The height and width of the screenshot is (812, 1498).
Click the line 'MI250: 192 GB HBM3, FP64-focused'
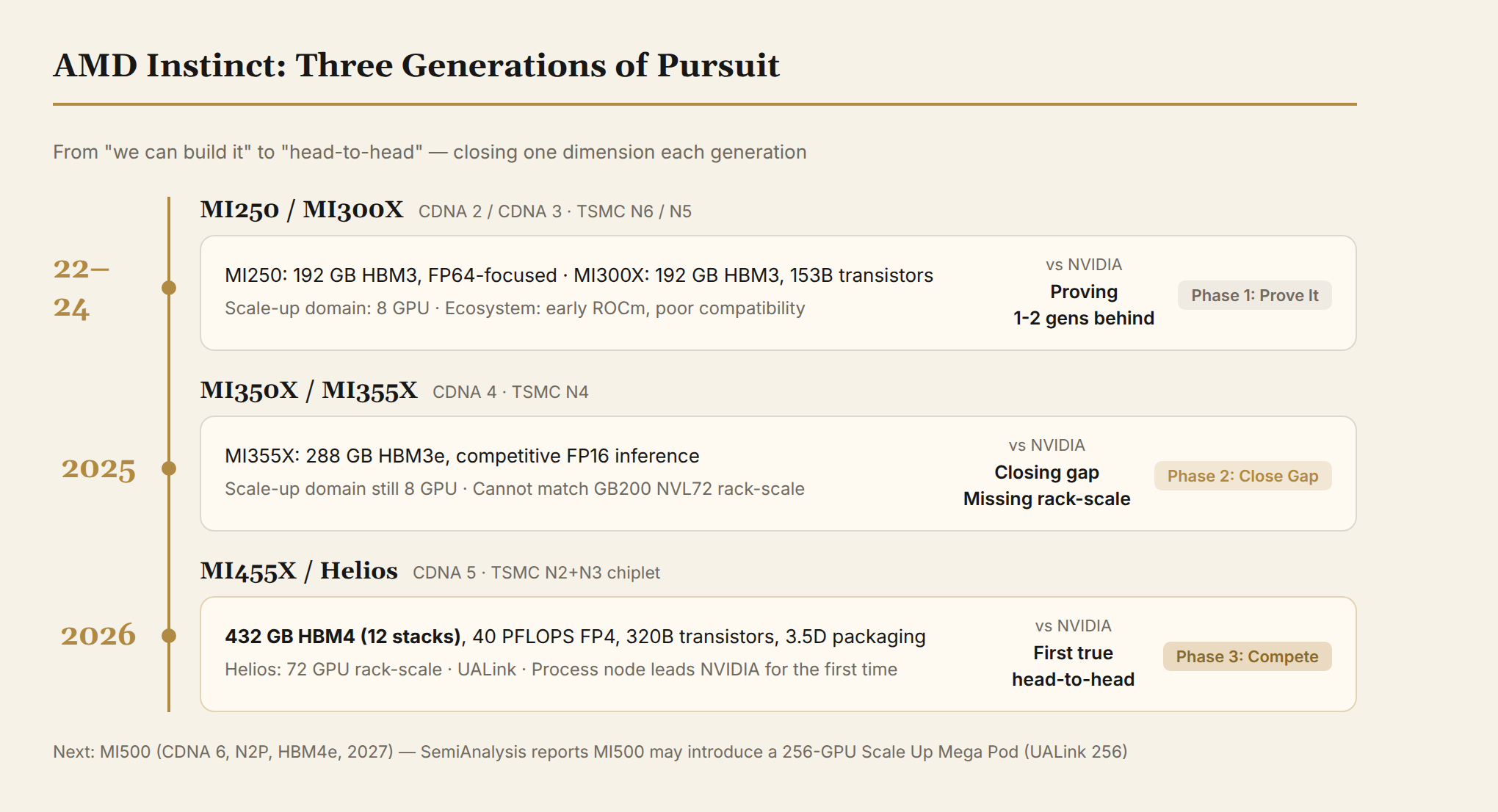tap(579, 275)
